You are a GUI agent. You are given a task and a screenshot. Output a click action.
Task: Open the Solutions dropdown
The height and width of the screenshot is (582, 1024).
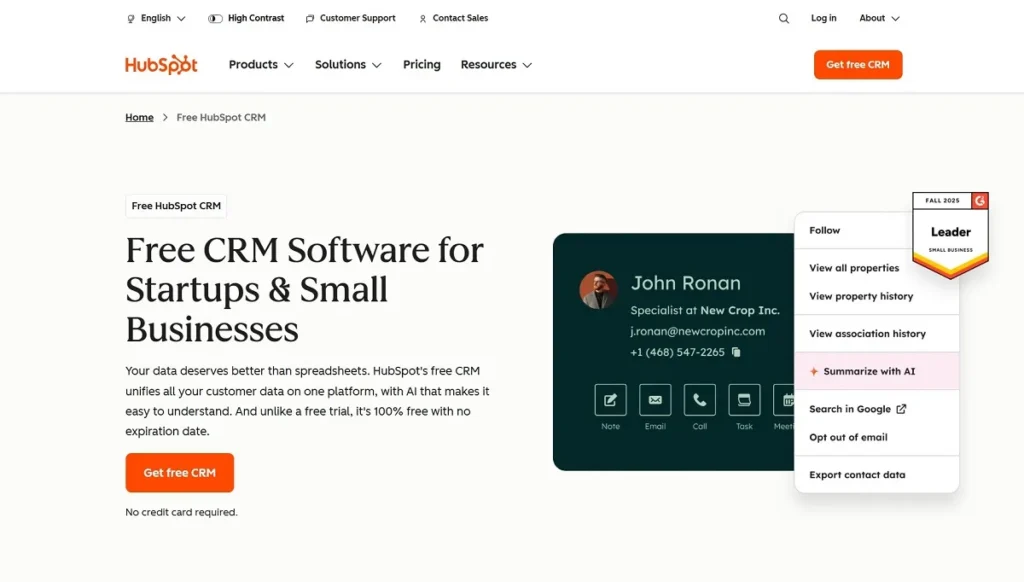[347, 64]
